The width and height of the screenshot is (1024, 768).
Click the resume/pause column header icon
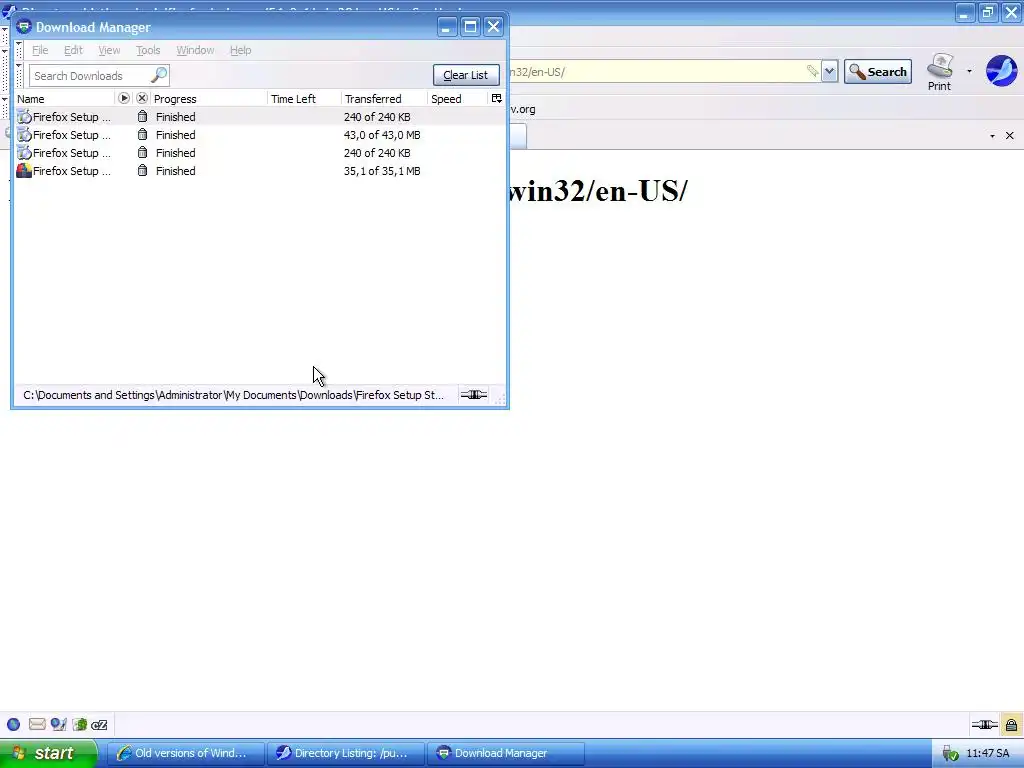pyautogui.click(x=124, y=98)
